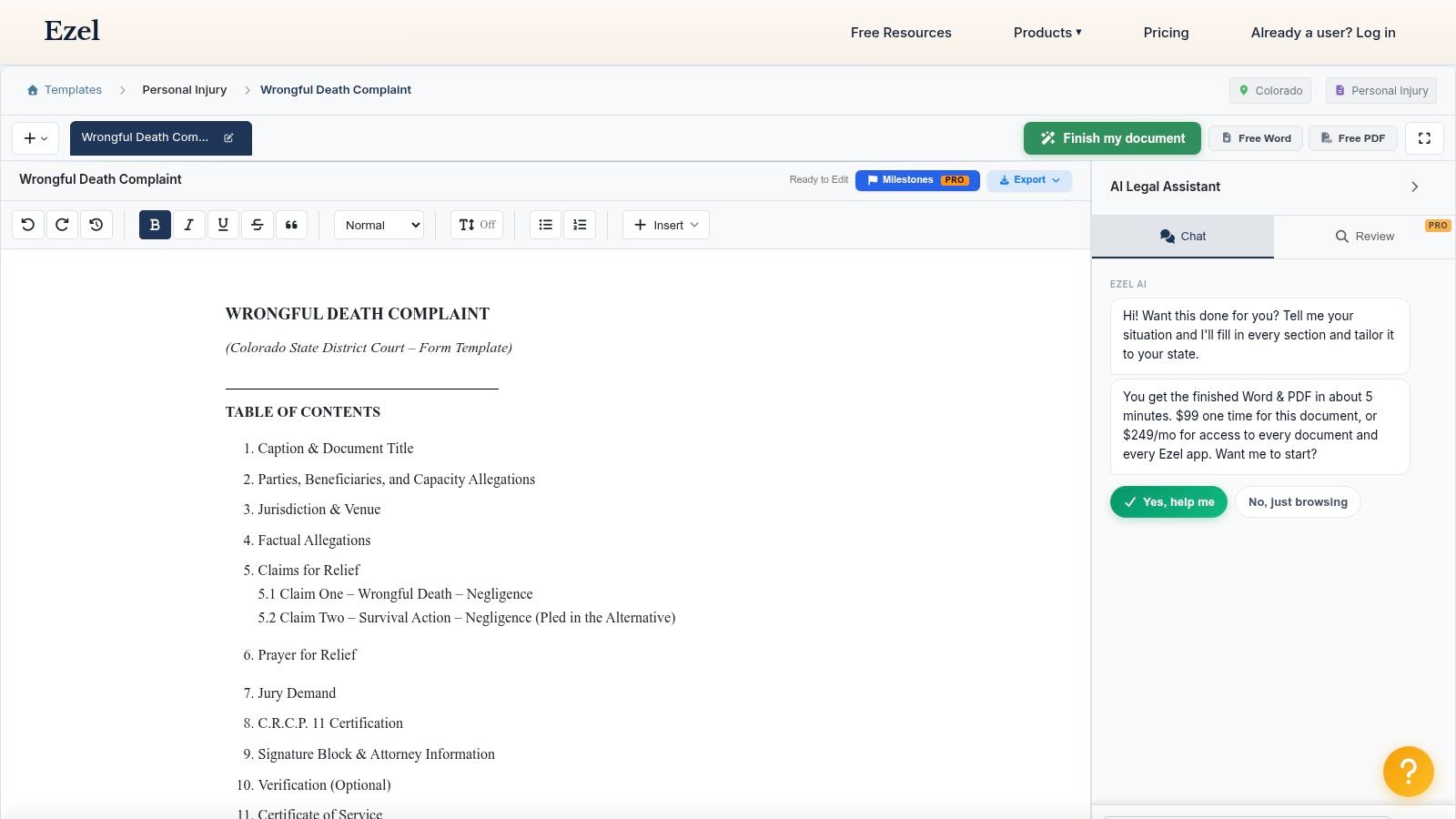Click Jurisdiction & Venue entry
Viewport: 1456px width, 819px height.
click(x=319, y=510)
